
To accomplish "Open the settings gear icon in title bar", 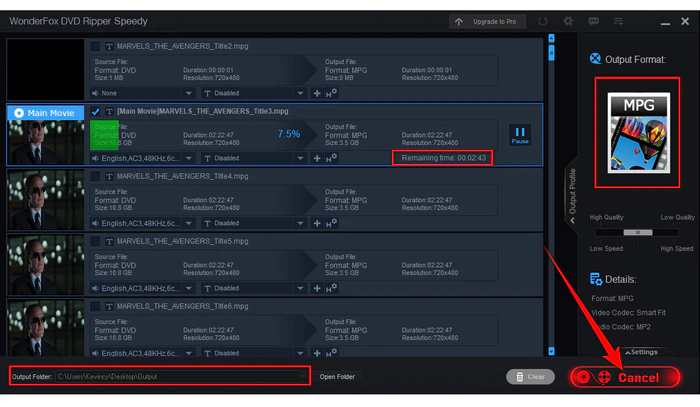I will point(568,21).
